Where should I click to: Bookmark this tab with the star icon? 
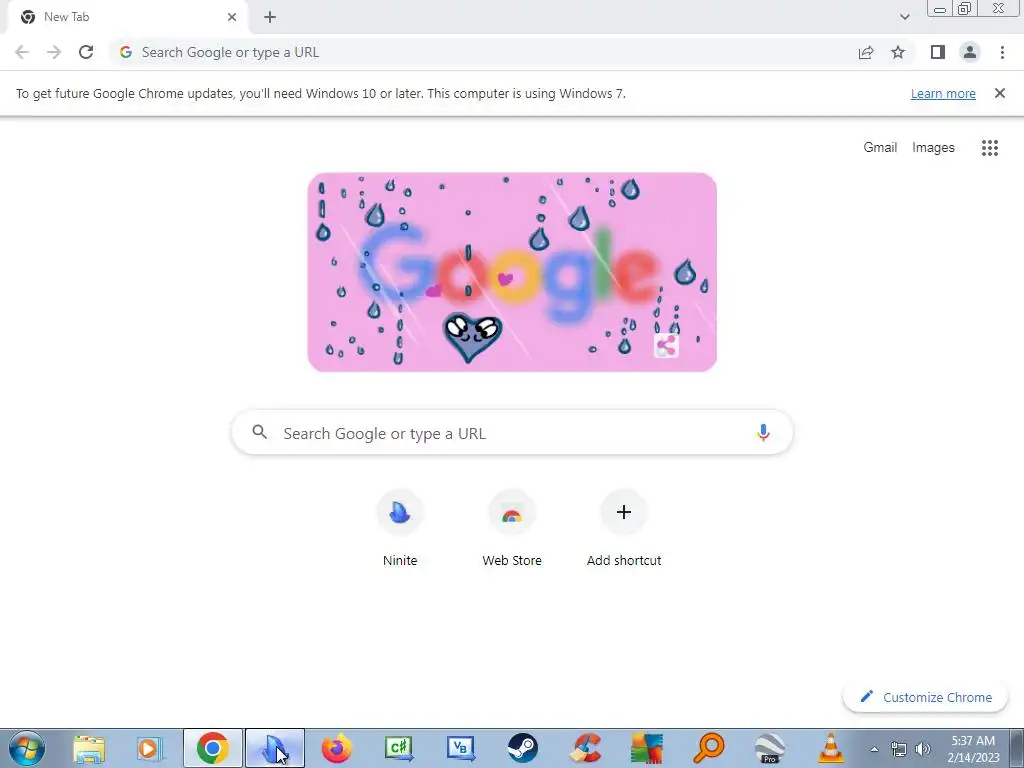pyautogui.click(x=898, y=52)
